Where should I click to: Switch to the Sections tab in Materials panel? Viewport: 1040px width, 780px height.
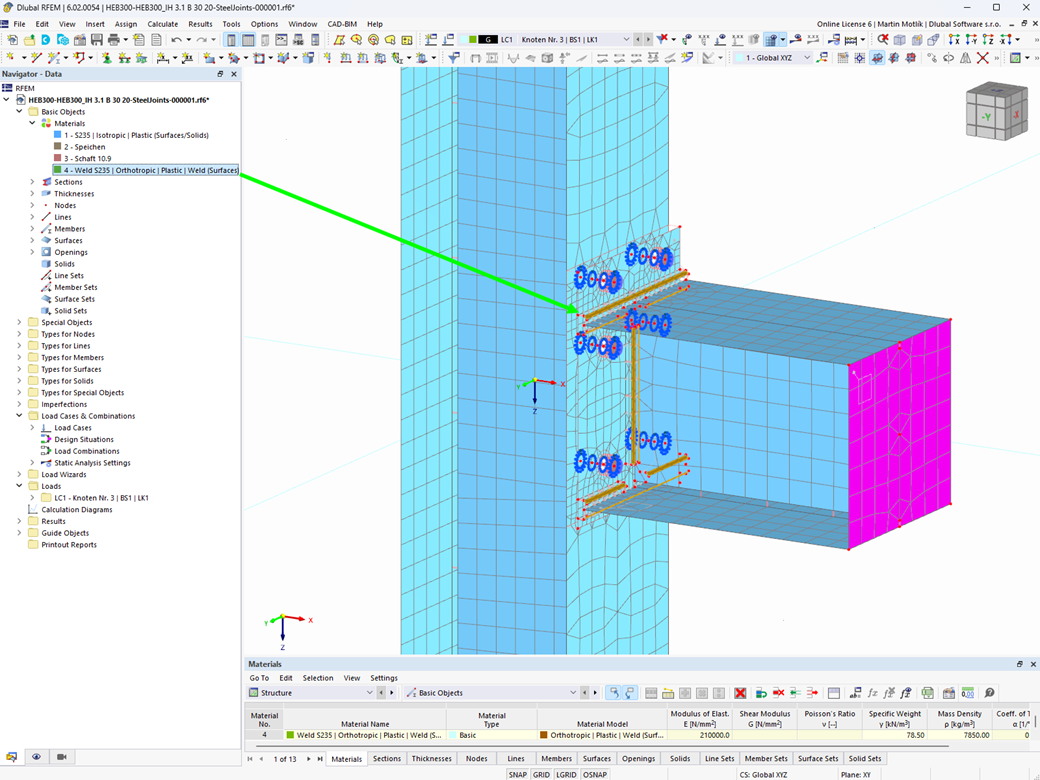coord(386,758)
